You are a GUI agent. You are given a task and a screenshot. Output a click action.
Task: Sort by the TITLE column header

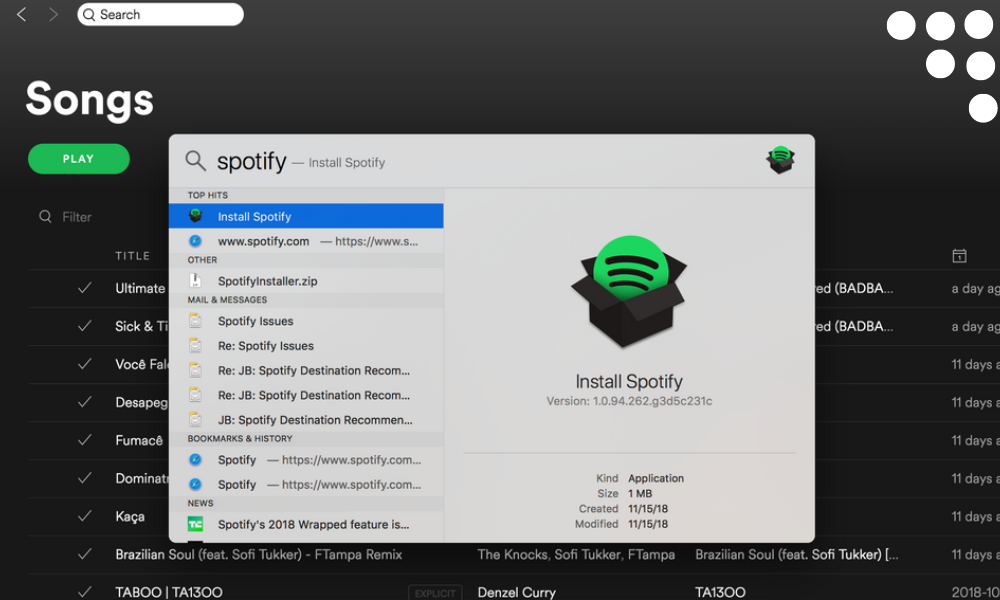[133, 256]
